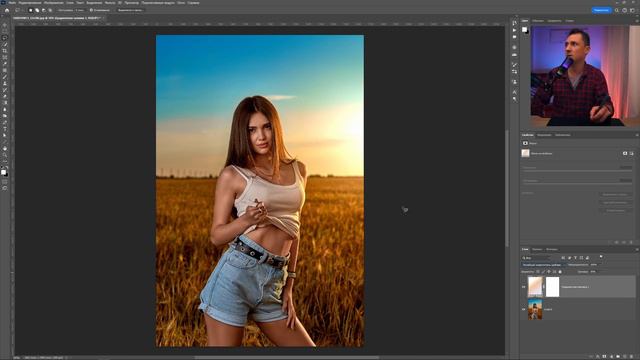Select the white layer mask thumbnail
640x360 pixels.
[x=552, y=287]
